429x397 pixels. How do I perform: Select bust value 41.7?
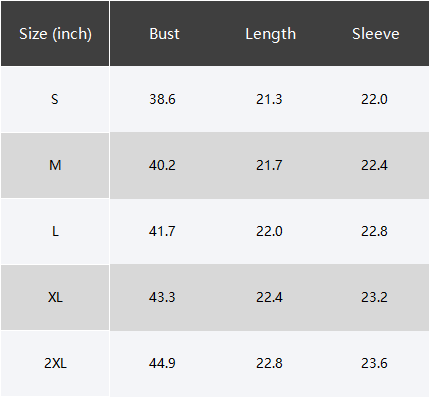click(162, 231)
